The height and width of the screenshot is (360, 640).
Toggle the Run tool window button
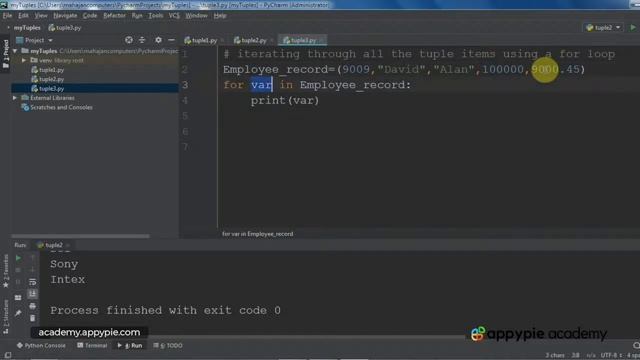point(130,345)
